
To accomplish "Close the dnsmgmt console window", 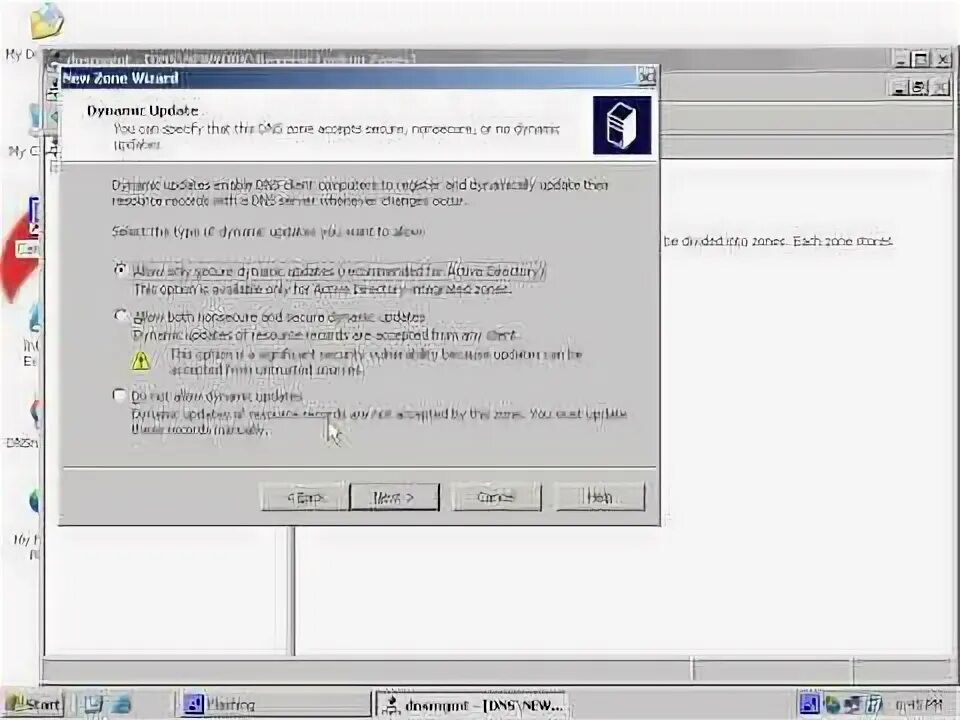I will pos(943,59).
